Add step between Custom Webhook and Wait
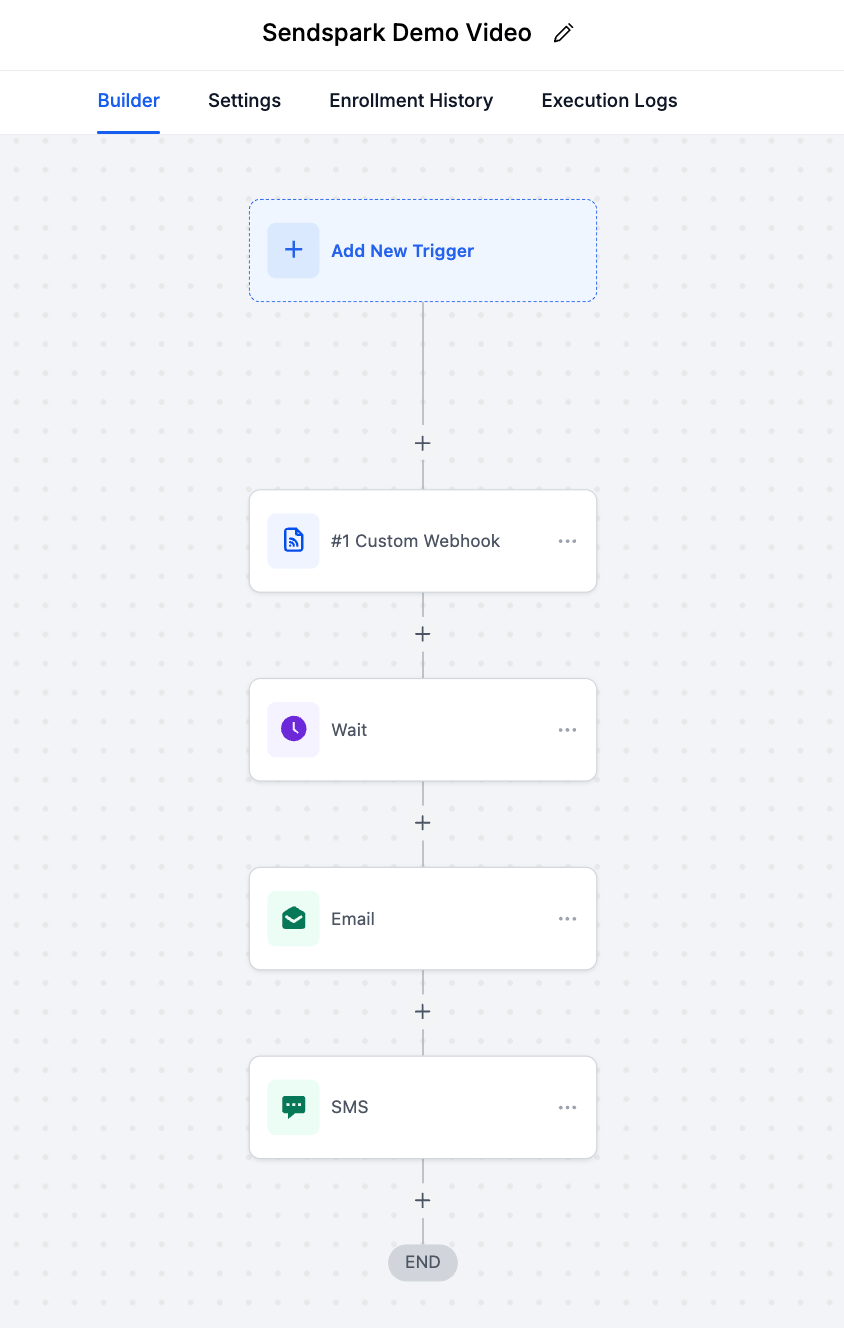Screen dimensions: 844x1328 pos(423,634)
